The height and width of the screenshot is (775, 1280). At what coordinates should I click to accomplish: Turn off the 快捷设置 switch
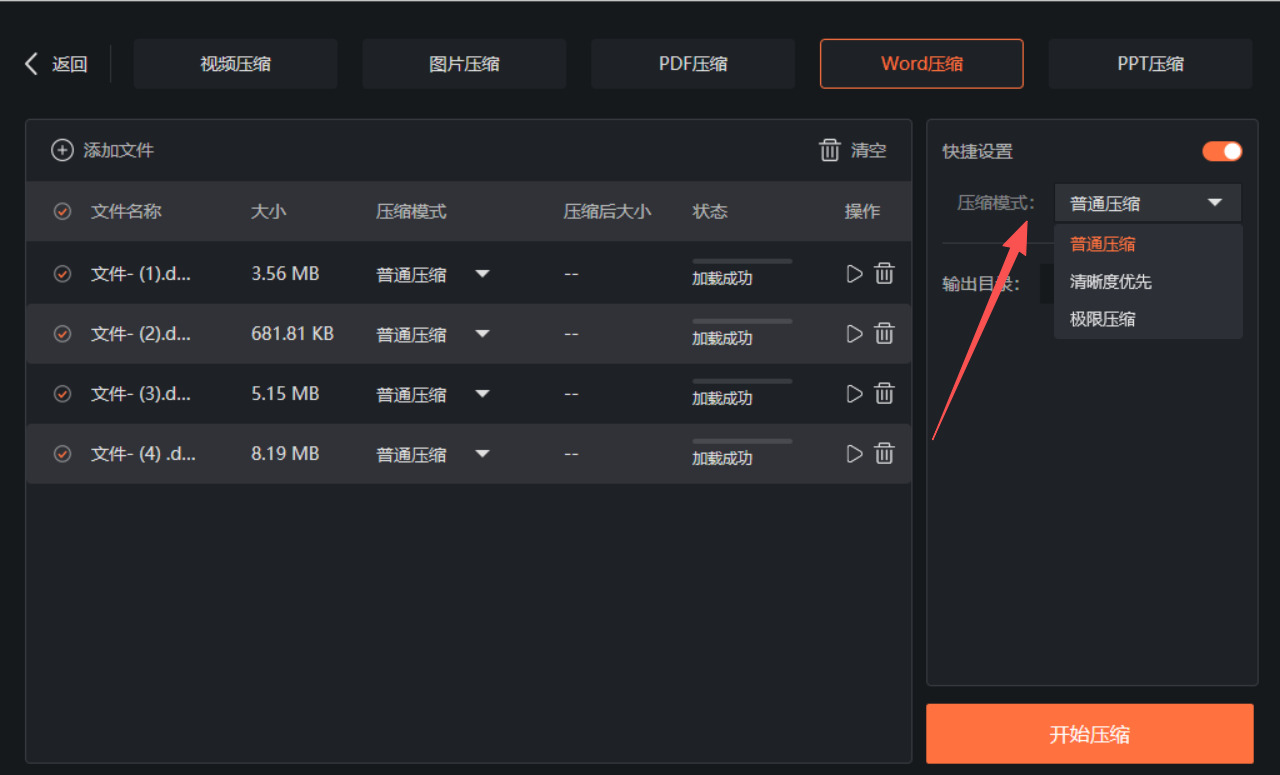pyautogui.click(x=1222, y=151)
